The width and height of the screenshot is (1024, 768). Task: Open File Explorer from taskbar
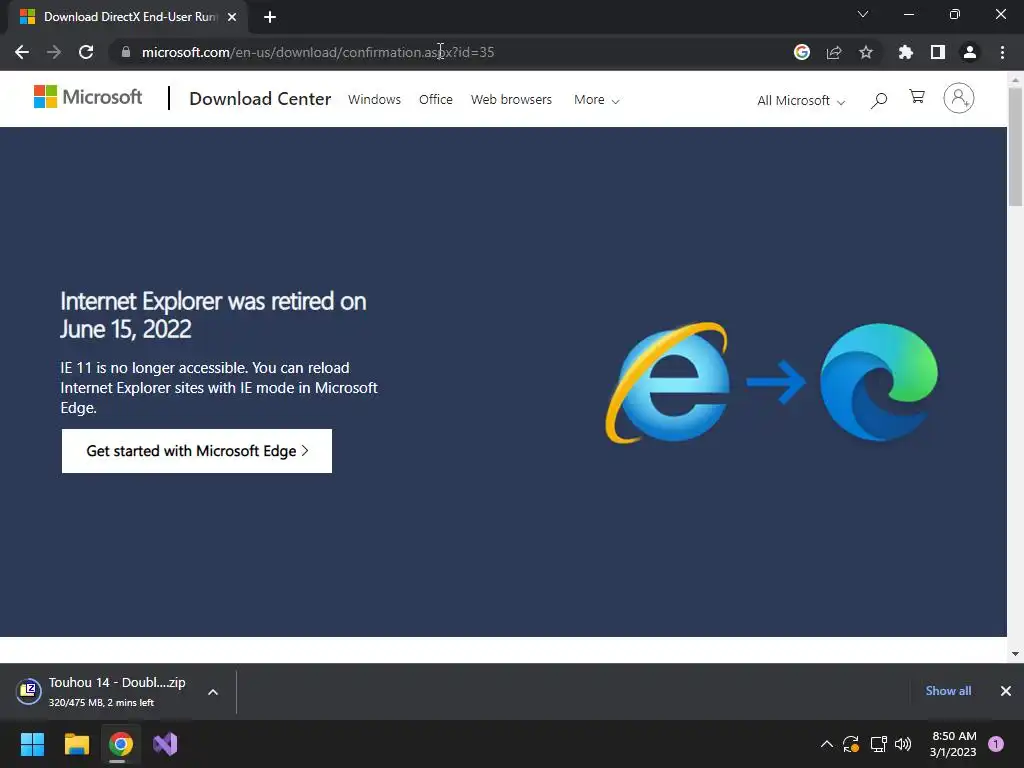(76, 744)
